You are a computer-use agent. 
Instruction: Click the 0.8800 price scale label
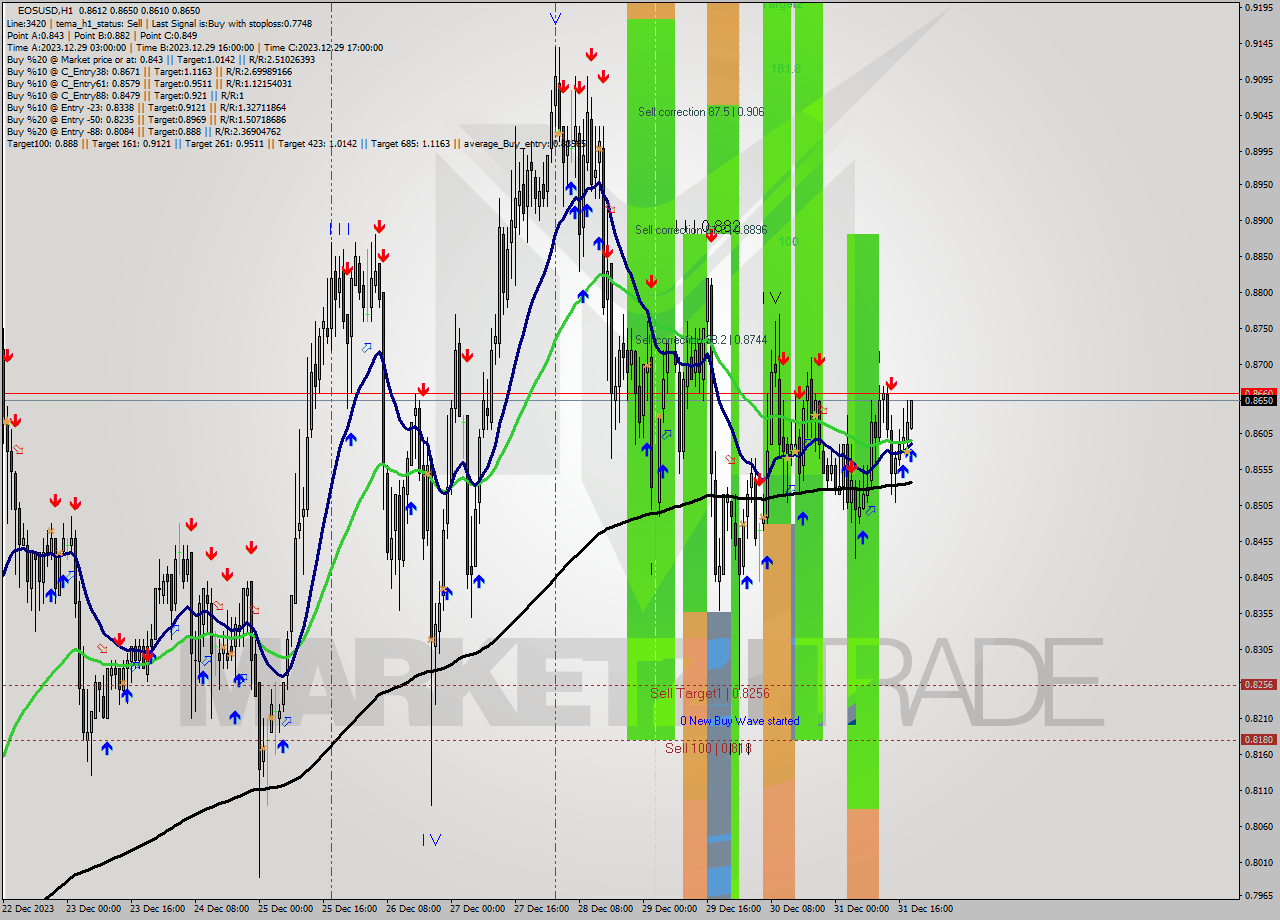pyautogui.click(x=1258, y=293)
